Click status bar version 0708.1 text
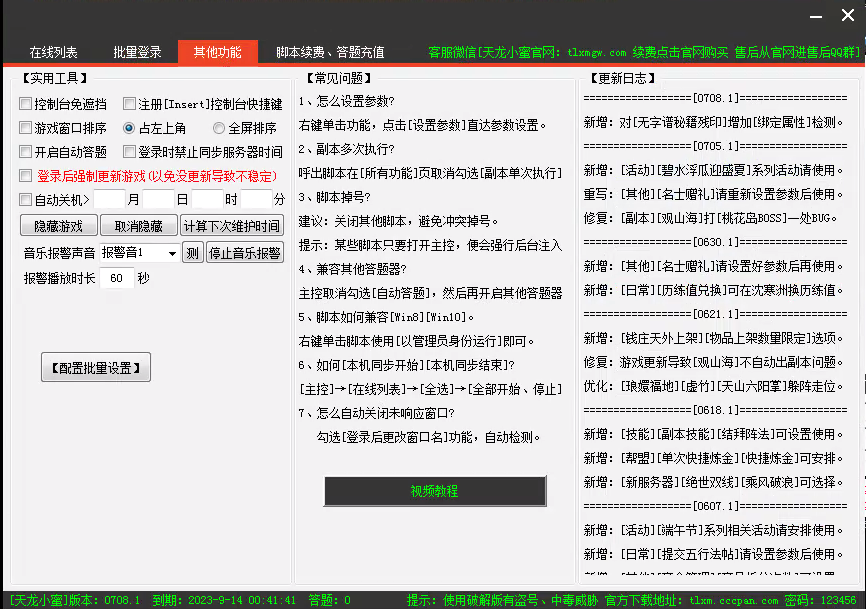866x609 pixels. (x=75, y=600)
